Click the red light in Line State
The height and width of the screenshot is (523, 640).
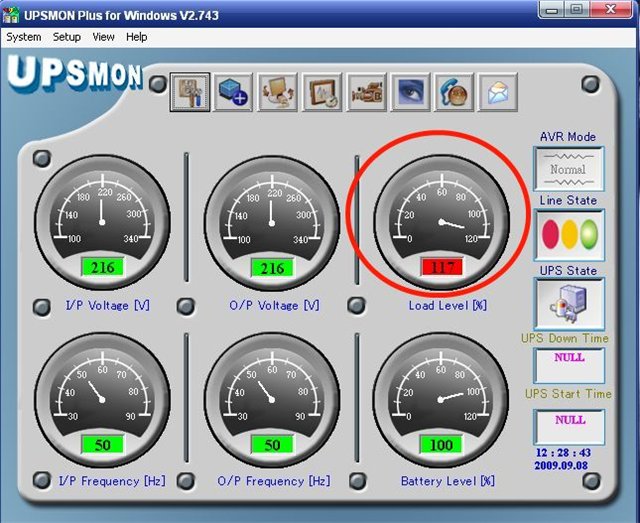click(550, 234)
